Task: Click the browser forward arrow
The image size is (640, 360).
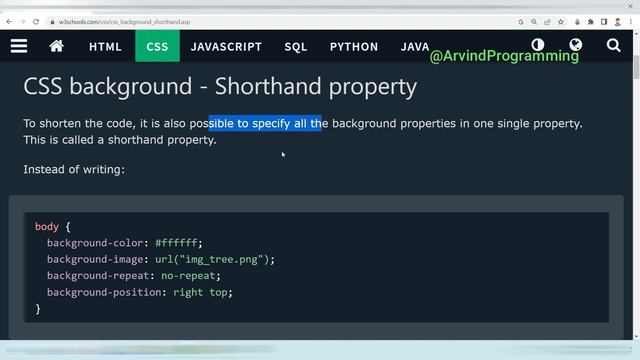Action: [x=22, y=22]
